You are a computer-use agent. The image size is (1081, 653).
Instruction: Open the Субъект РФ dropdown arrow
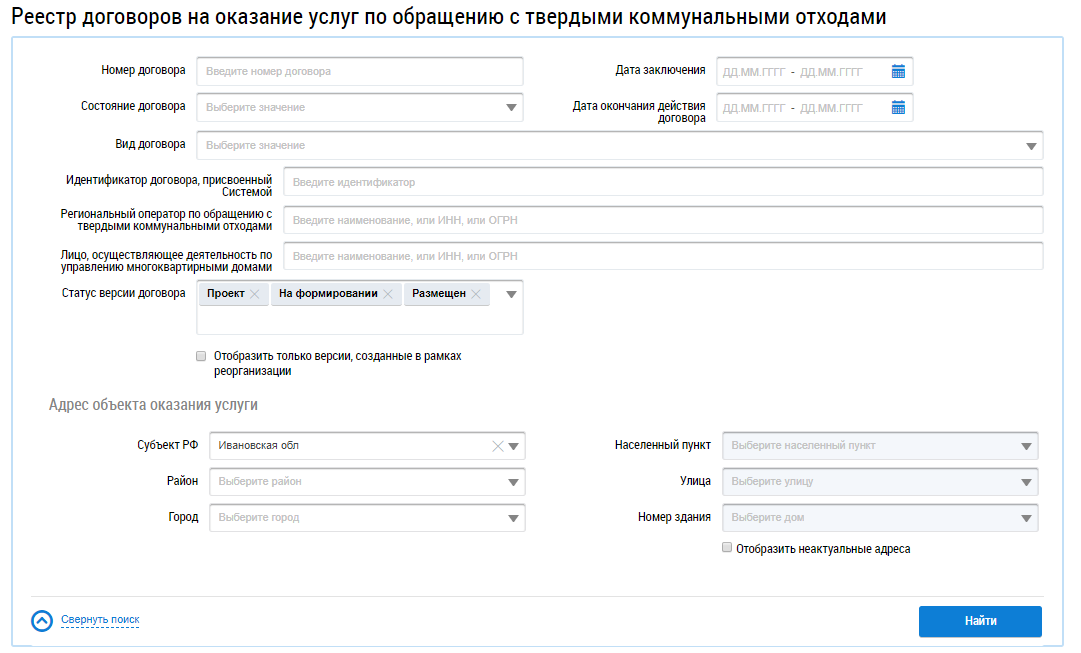[514, 446]
